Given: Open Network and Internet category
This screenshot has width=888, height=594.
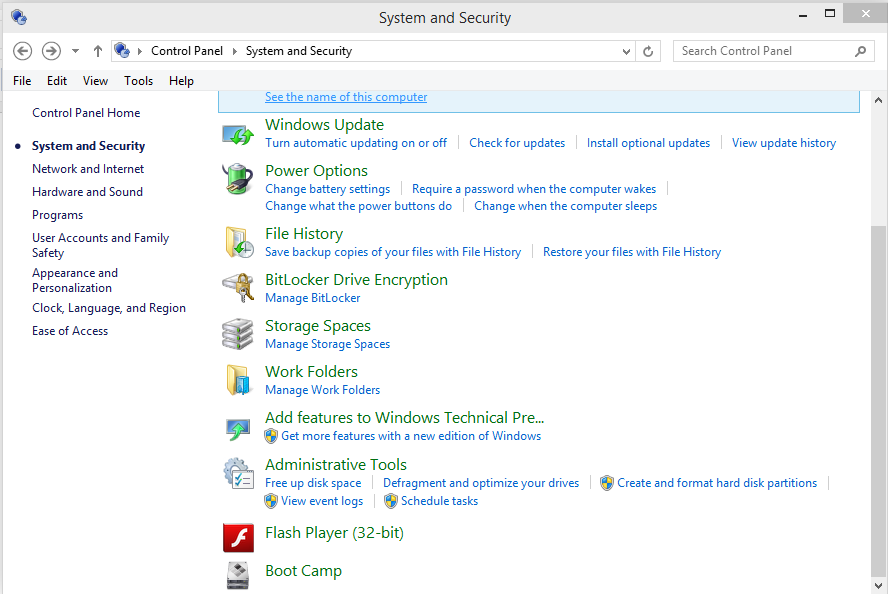Looking at the screenshot, I should tap(88, 169).
